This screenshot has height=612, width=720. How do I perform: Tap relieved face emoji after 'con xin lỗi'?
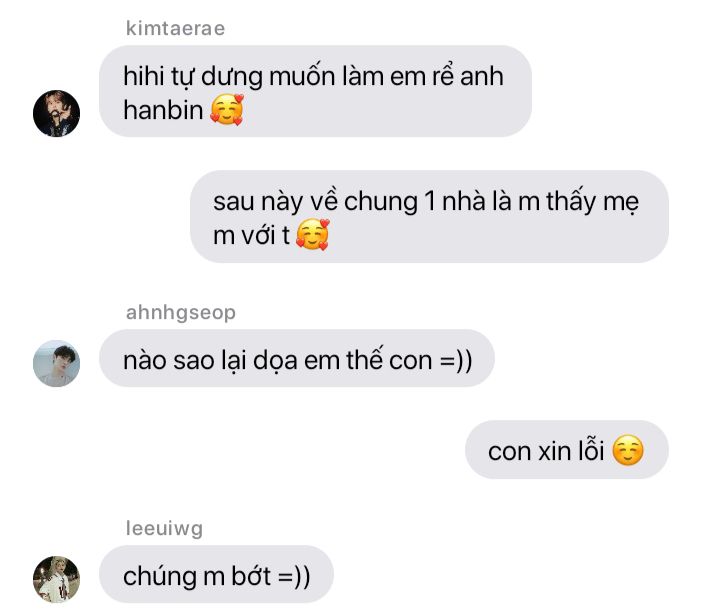(x=628, y=450)
